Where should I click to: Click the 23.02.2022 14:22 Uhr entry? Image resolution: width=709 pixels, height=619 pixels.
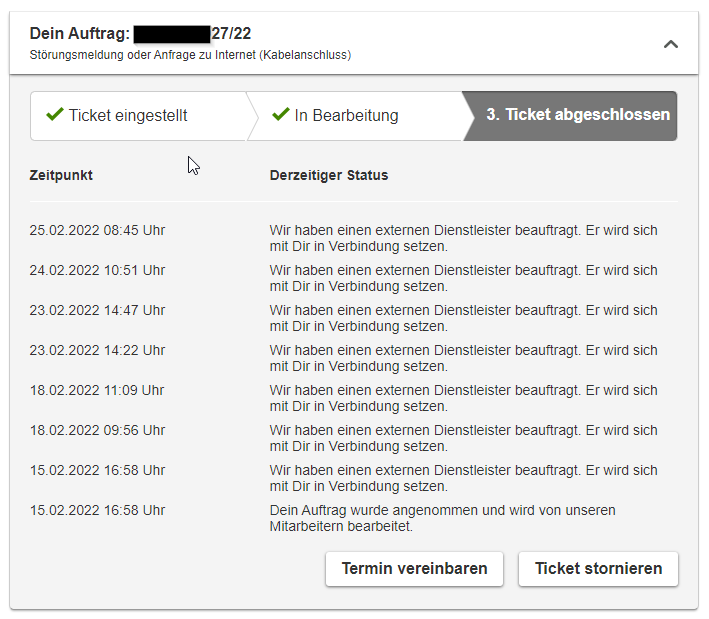[x=97, y=350]
